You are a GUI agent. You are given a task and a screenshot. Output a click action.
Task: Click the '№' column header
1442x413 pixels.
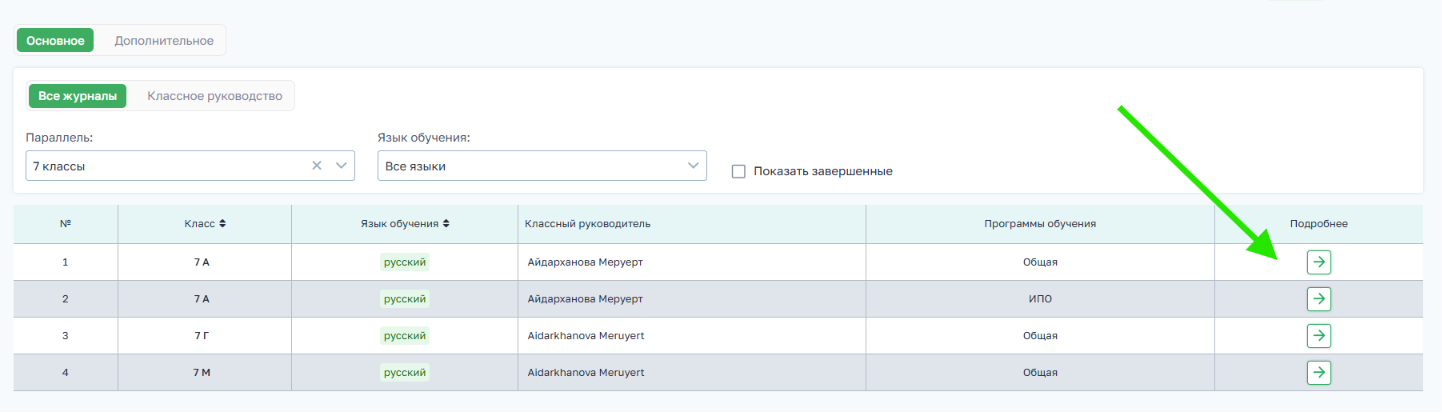[65, 223]
